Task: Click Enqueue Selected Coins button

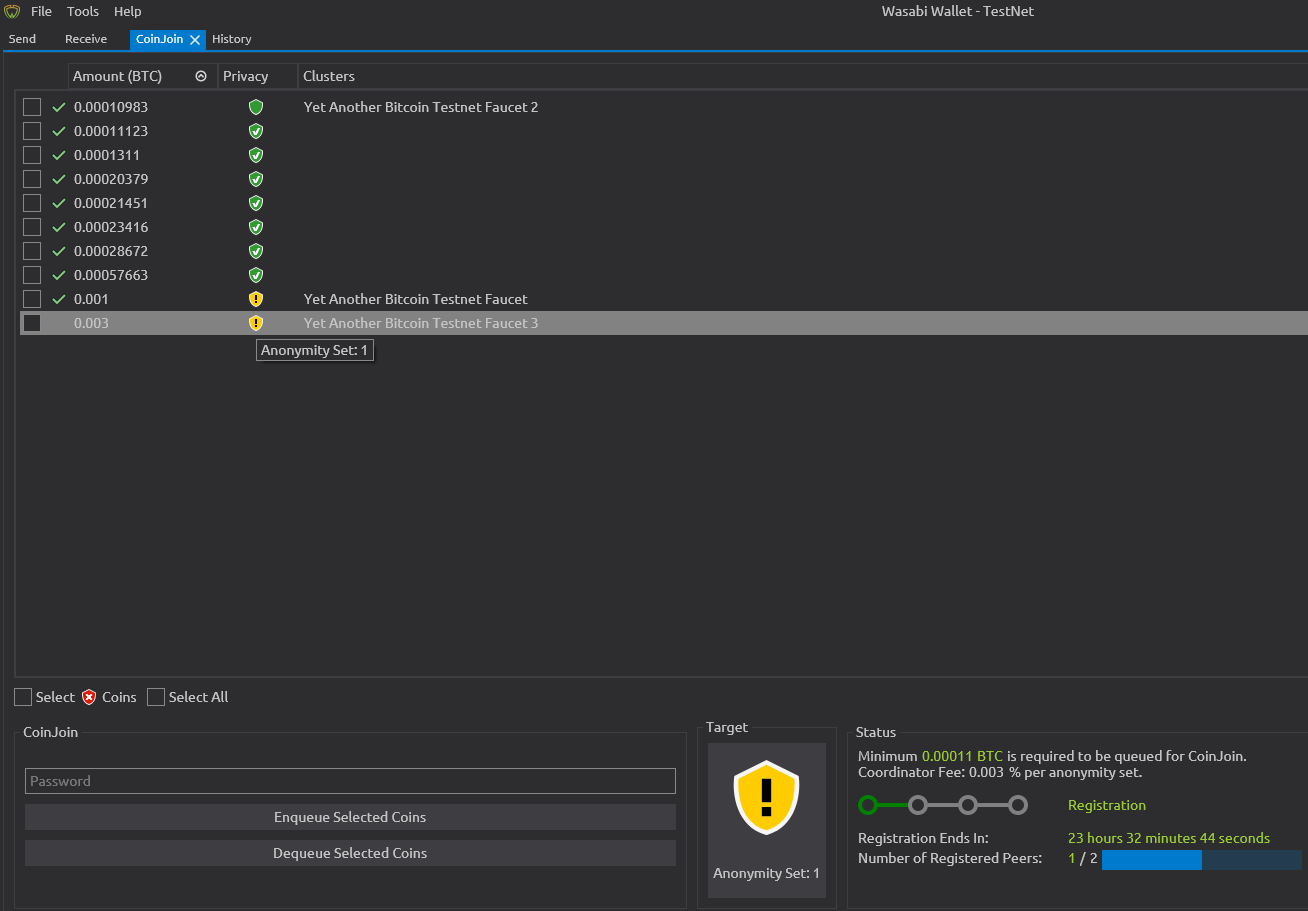Action: pos(350,817)
